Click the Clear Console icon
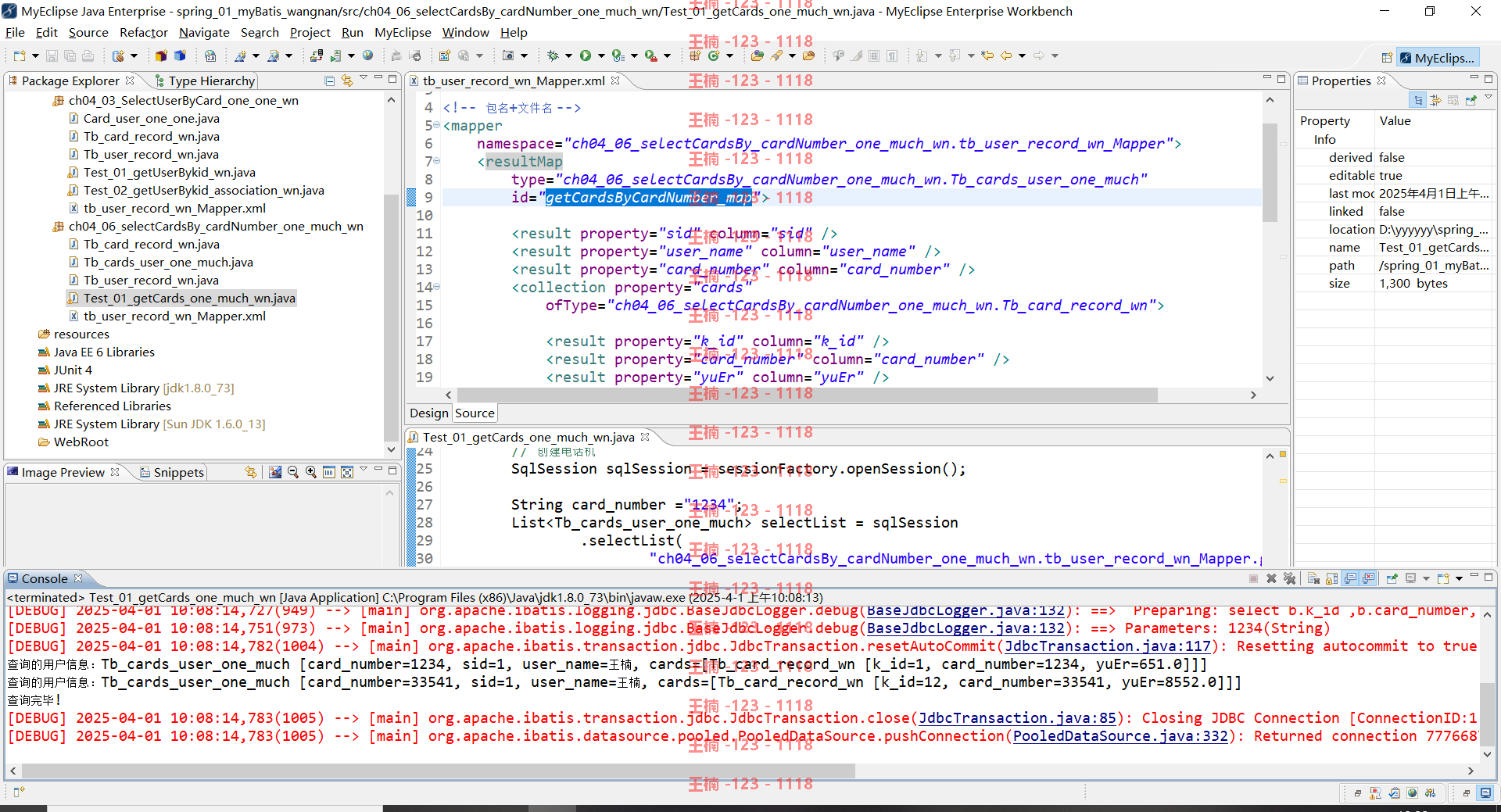 pos(1313,578)
